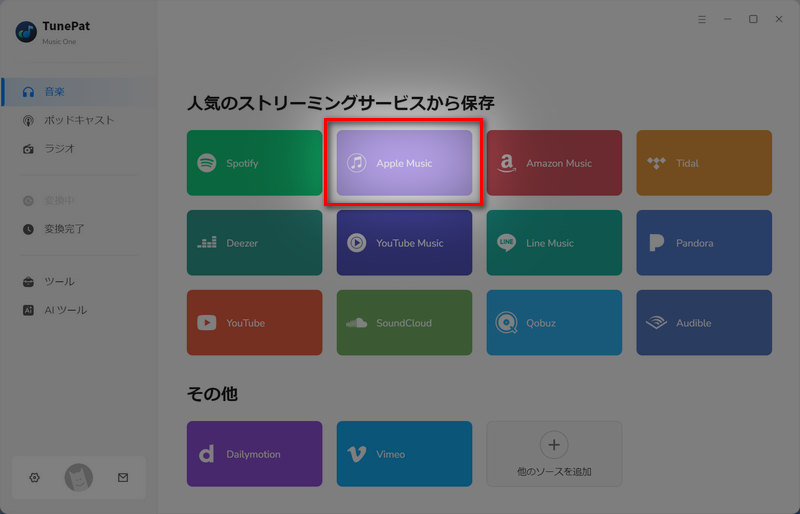Close the TunePat window
Image resolution: width=800 pixels, height=514 pixels.
coord(779,19)
